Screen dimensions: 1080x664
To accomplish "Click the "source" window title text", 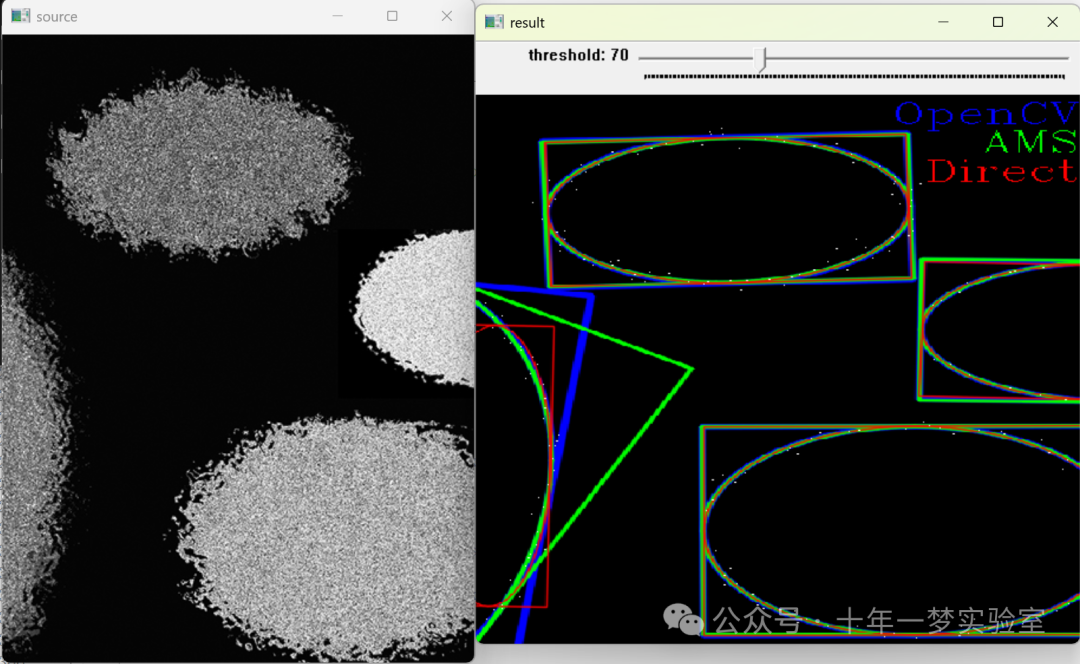I will (56, 17).
